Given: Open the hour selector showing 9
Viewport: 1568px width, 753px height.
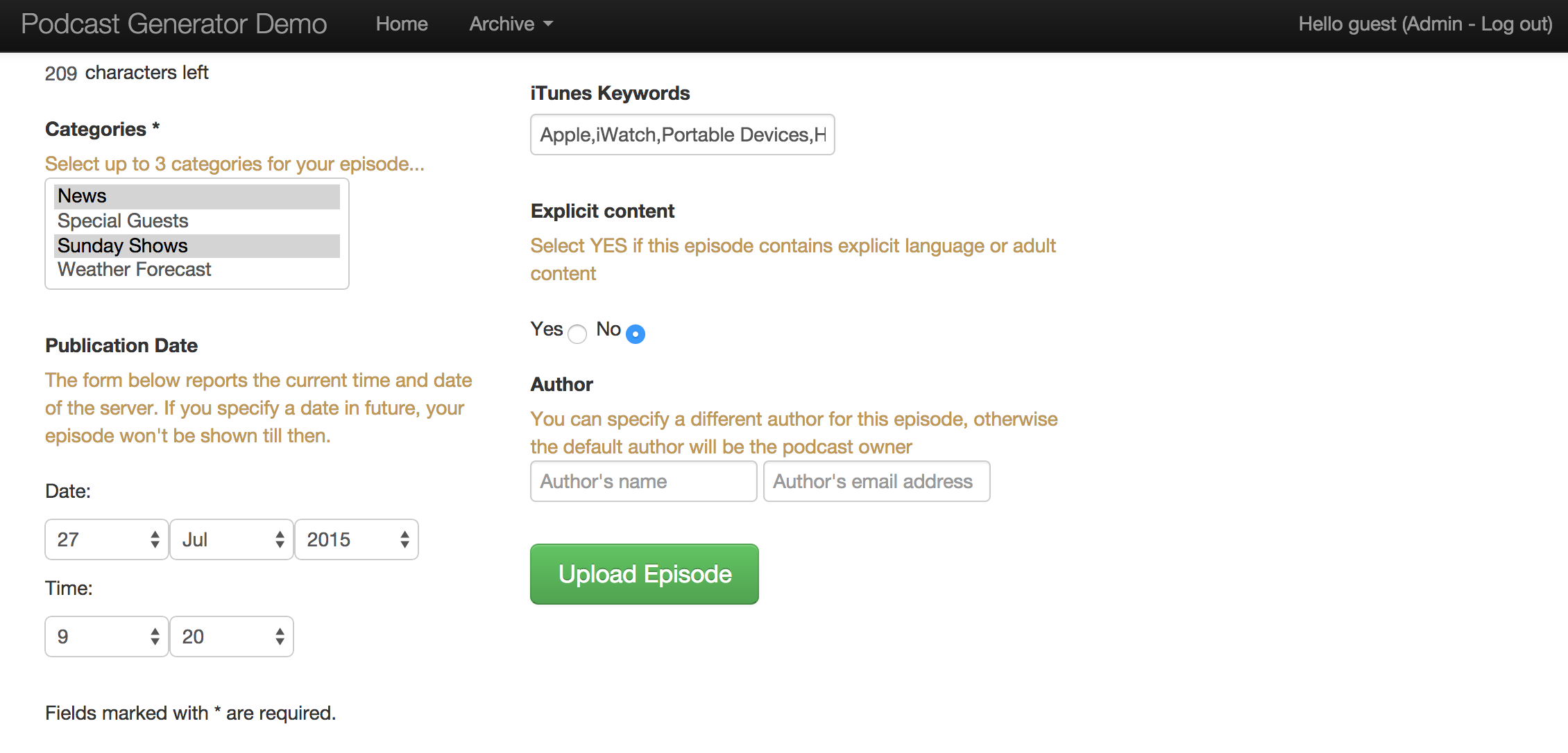Looking at the screenshot, I should coord(105,636).
